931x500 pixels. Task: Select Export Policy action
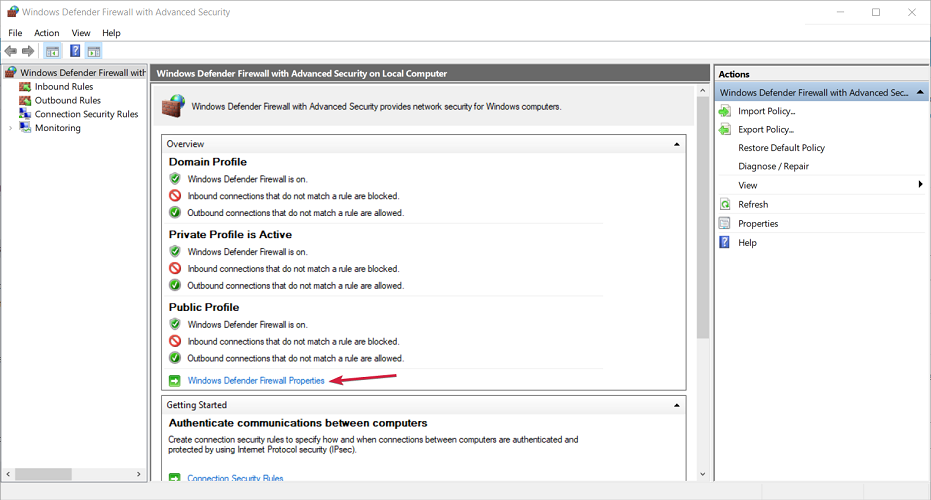click(x=766, y=129)
